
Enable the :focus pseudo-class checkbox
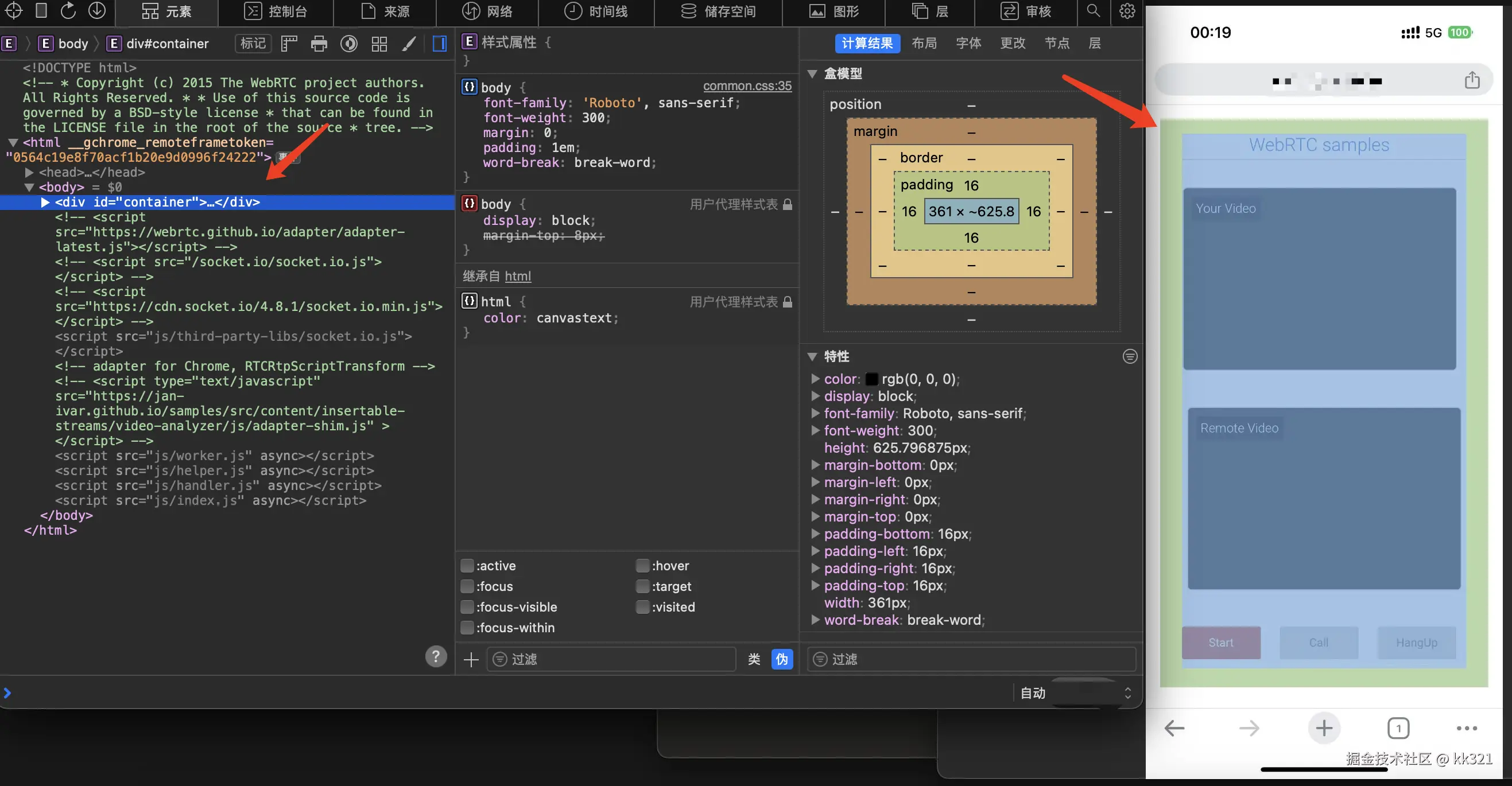[467, 586]
